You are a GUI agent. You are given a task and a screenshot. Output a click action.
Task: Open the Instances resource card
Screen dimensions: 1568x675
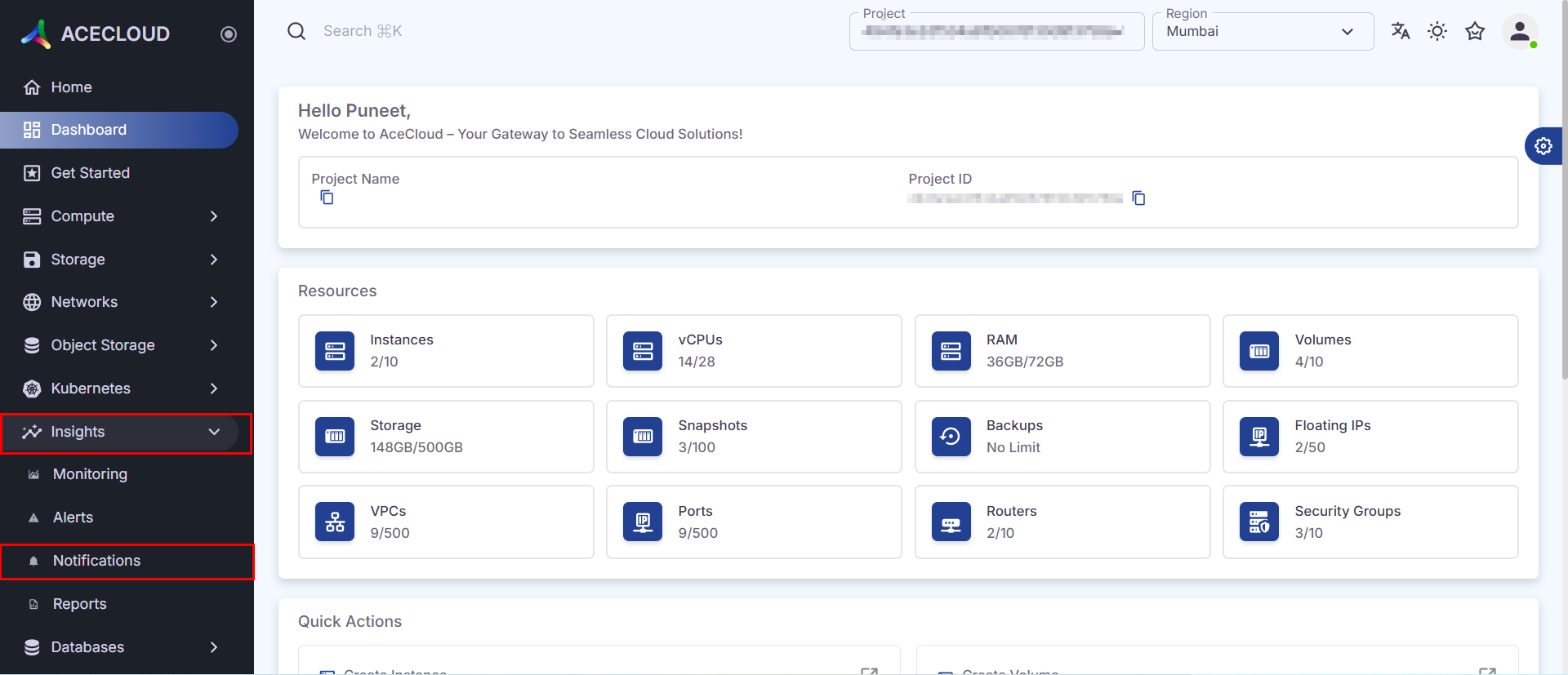[446, 351]
